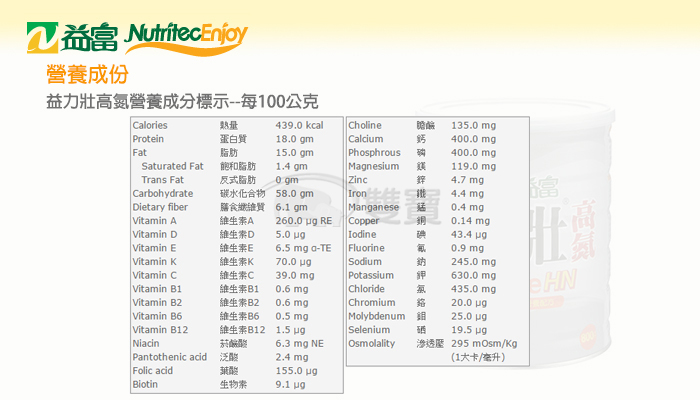This screenshot has height=400, width=700.
Task: Click the value 43.4 μg
Action: click(x=469, y=235)
